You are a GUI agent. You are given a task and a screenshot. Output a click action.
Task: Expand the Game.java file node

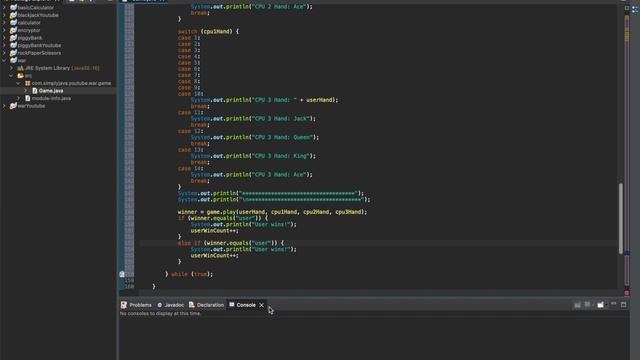pyautogui.click(x=26, y=91)
